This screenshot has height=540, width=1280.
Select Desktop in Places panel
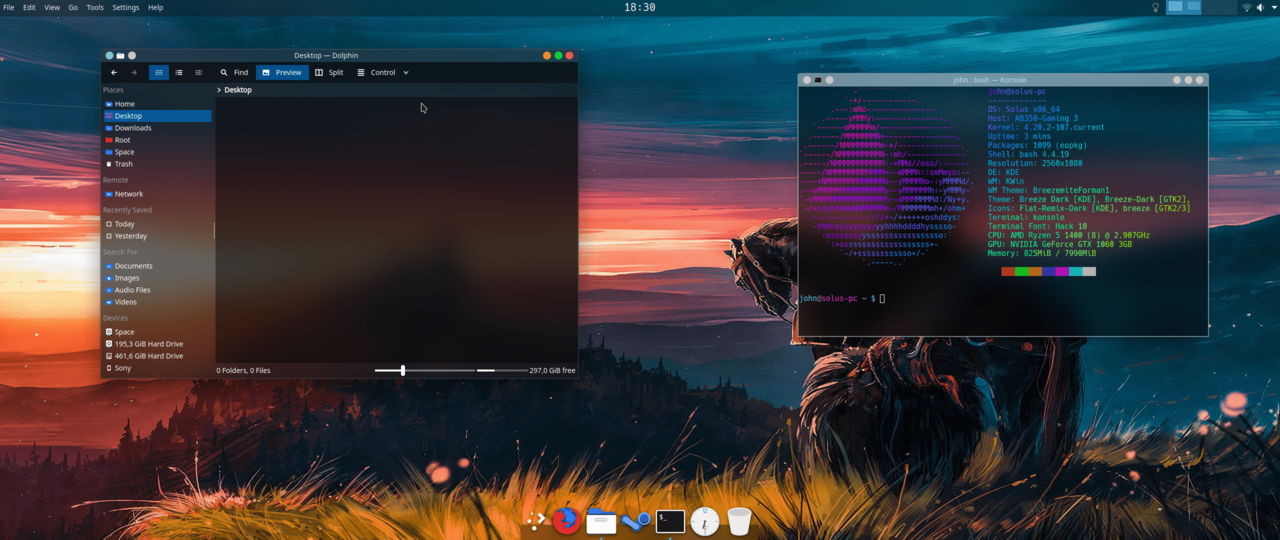pos(157,116)
